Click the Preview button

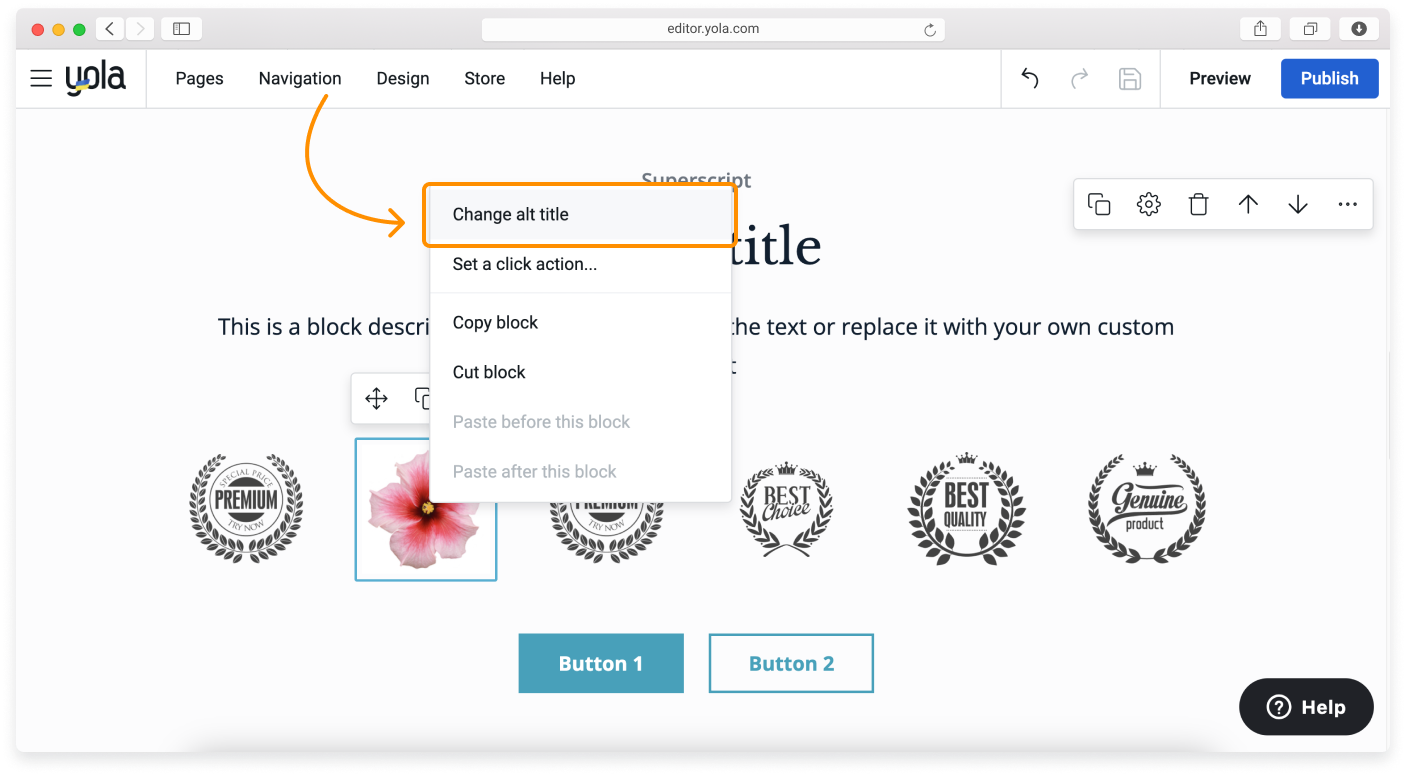(x=1220, y=79)
